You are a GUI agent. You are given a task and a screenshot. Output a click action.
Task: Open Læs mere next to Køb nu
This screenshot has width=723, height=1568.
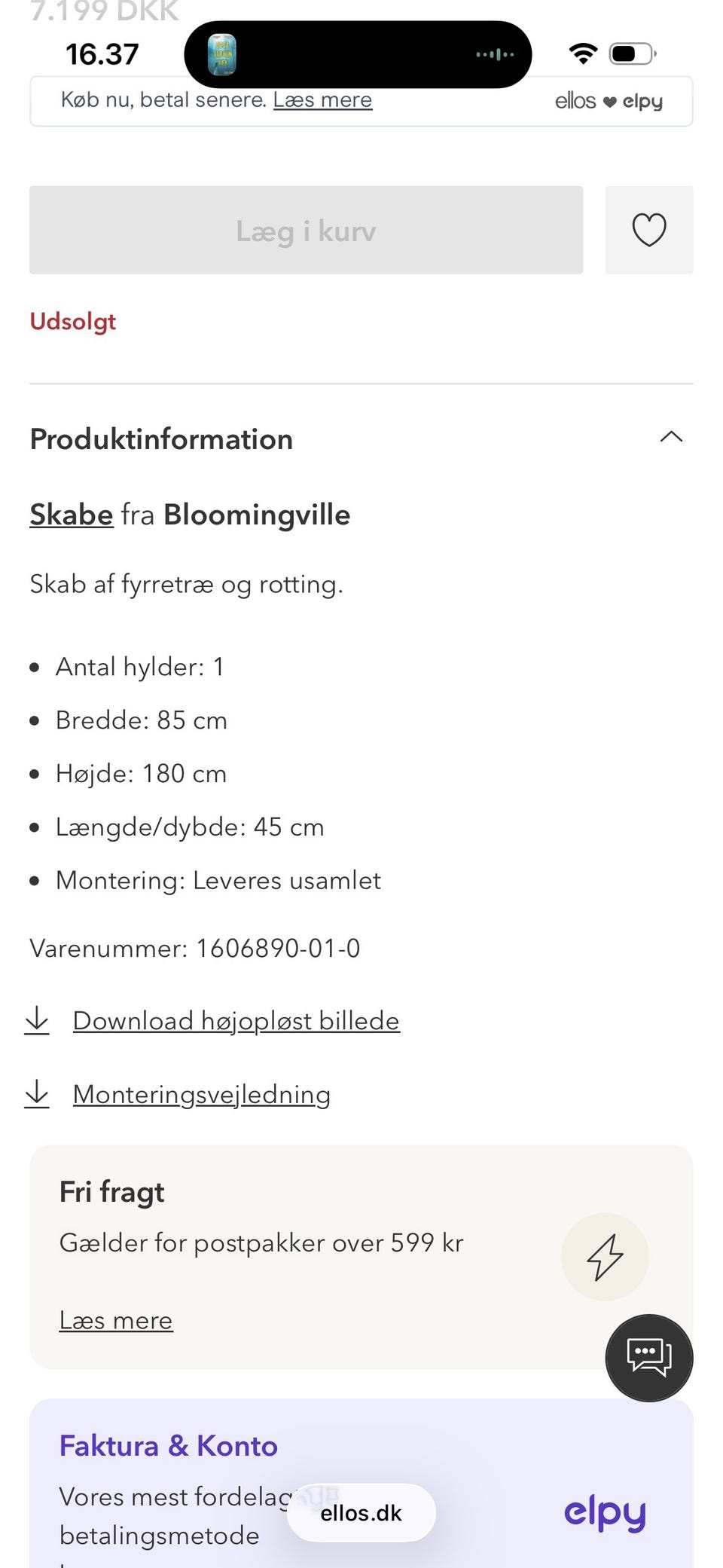click(322, 100)
